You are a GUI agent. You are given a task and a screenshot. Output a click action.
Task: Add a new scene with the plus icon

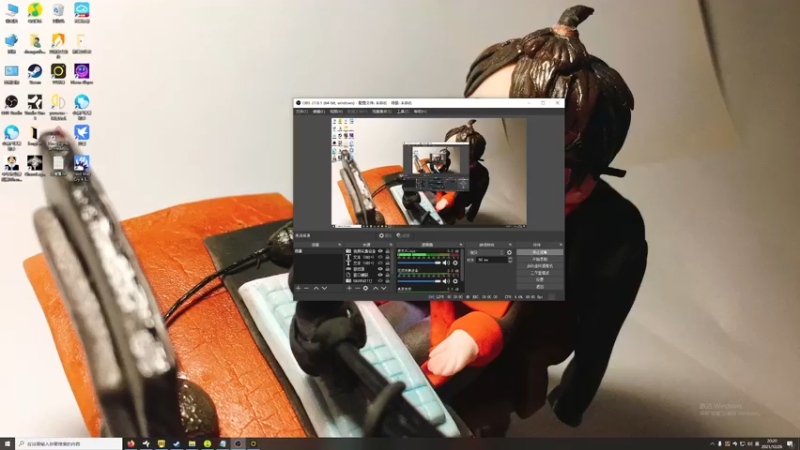pyautogui.click(x=298, y=288)
